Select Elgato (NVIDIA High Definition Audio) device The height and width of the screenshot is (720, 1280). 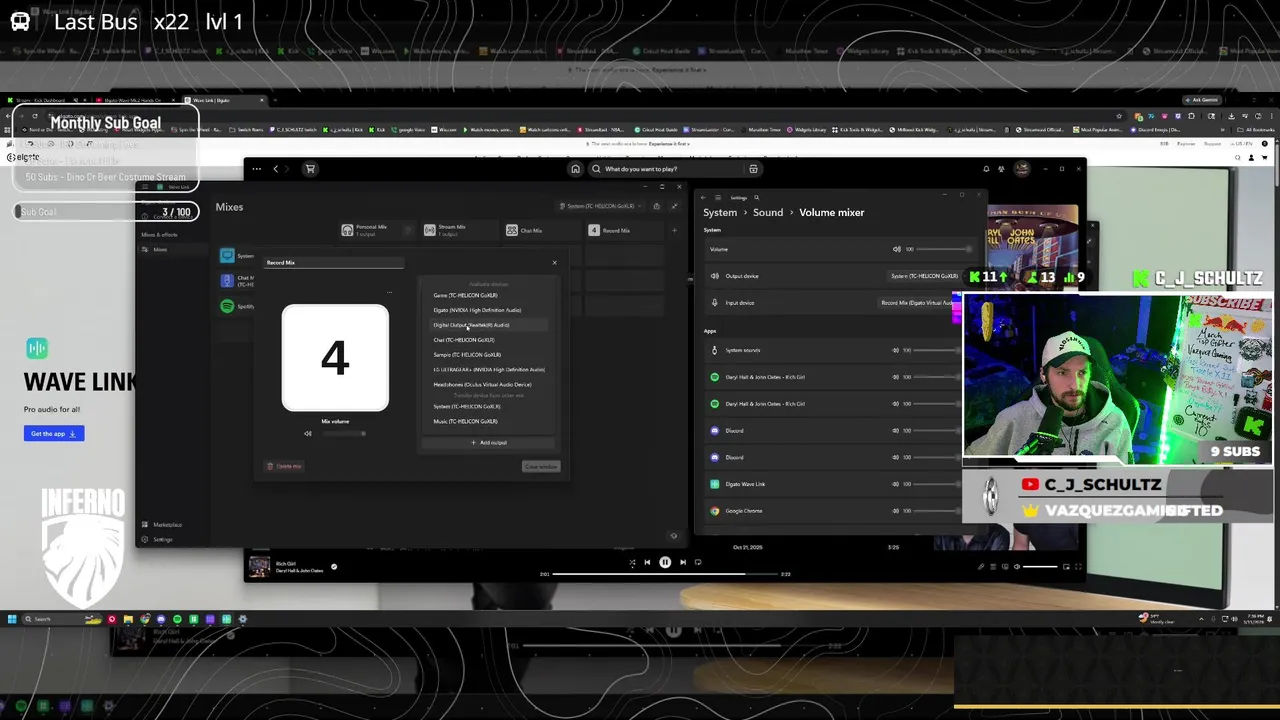pos(477,310)
